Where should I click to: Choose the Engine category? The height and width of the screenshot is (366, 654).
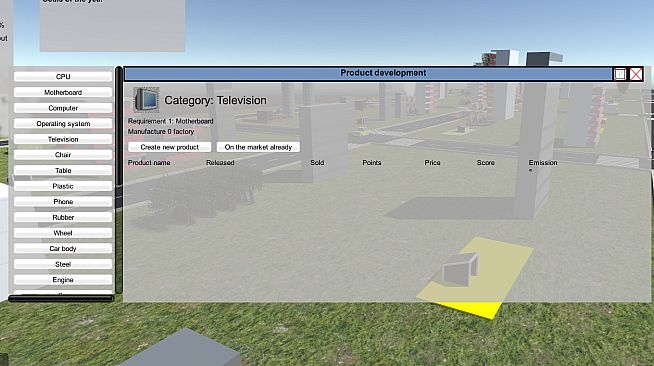63,280
